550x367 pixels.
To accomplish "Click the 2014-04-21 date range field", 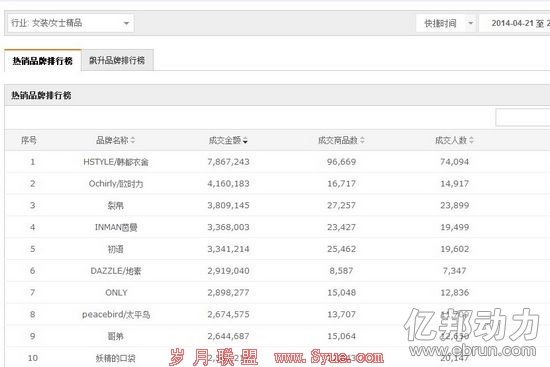I will tap(515, 23).
